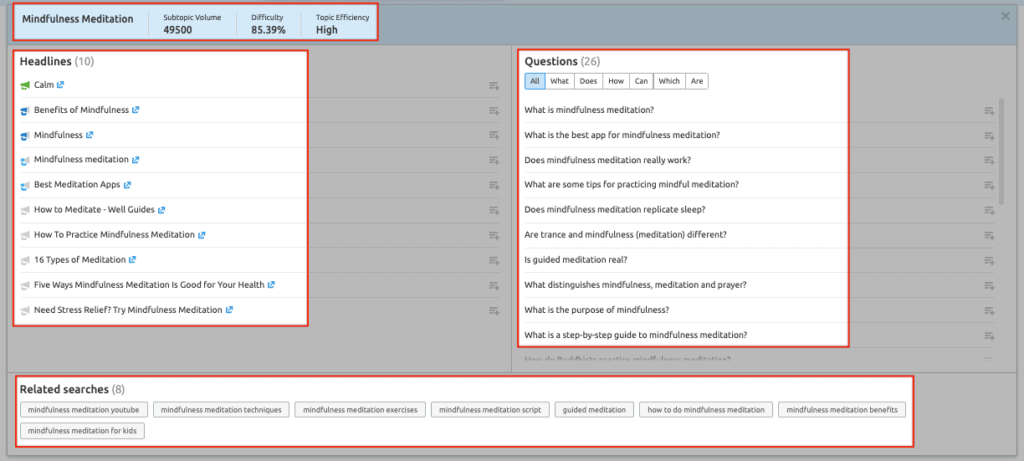This screenshot has width=1024, height=461.
Task: Click the questions list vertical scrollbar
Action: pyautogui.click(x=1001, y=150)
